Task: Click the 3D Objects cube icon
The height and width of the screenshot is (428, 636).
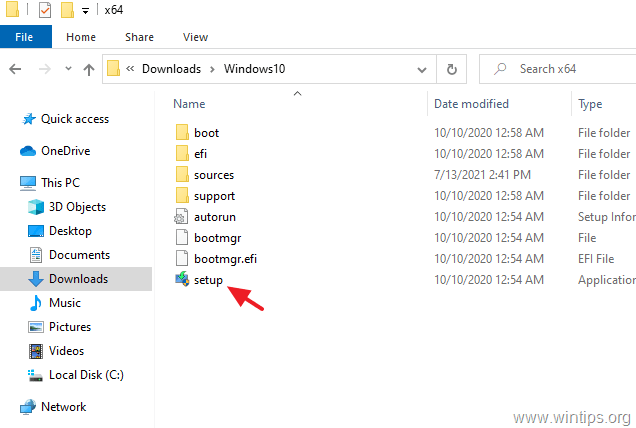Action: click(x=36, y=207)
